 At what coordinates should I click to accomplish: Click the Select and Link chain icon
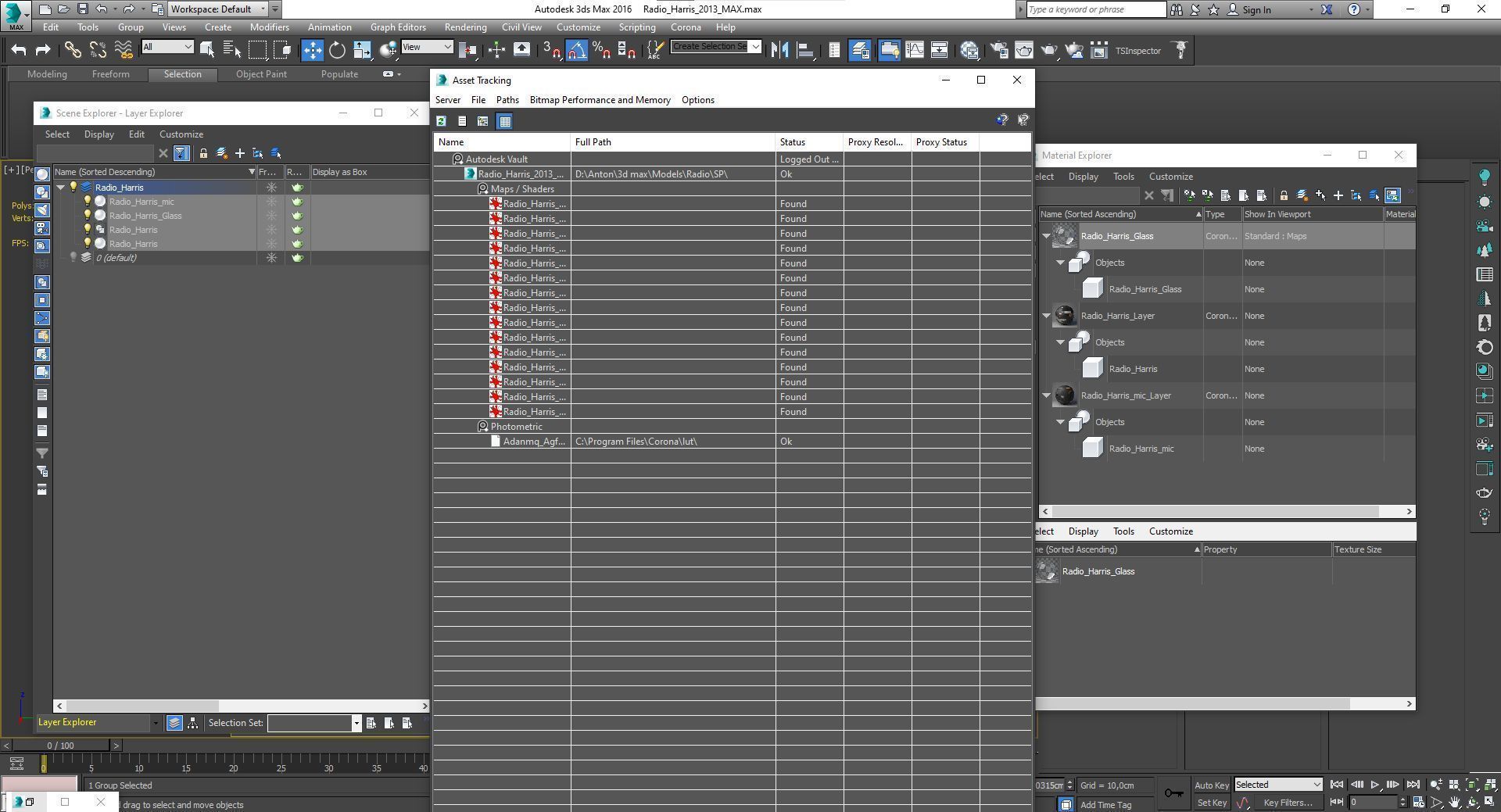click(x=73, y=51)
